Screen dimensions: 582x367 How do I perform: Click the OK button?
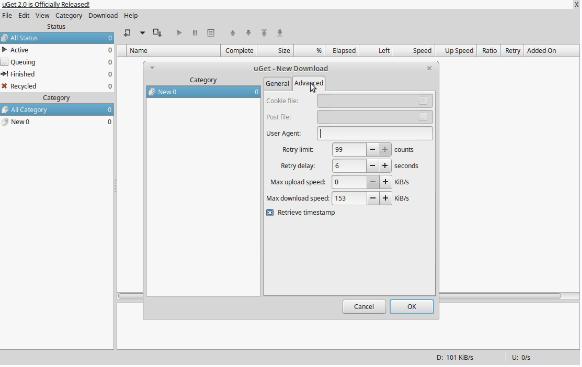point(412,307)
